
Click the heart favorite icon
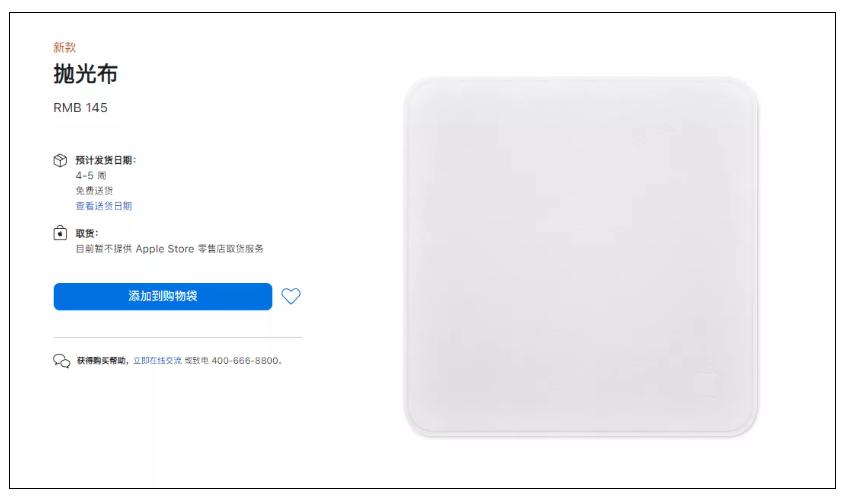click(291, 296)
